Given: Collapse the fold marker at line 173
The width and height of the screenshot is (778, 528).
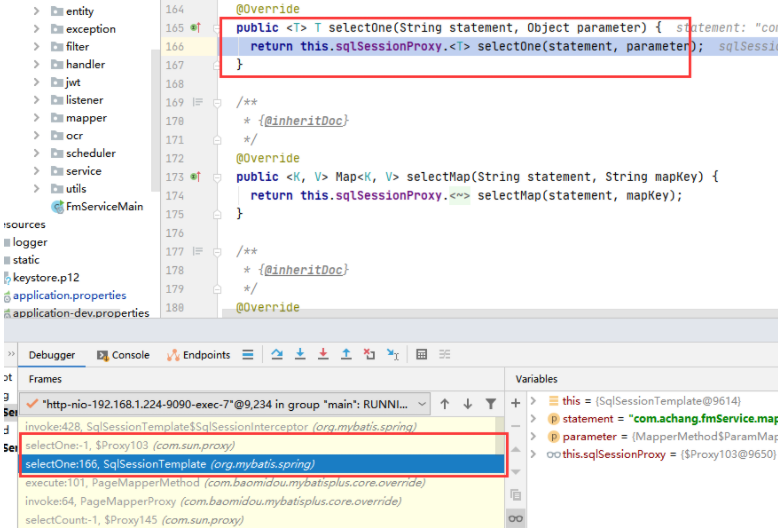Looking at the screenshot, I should [217, 177].
